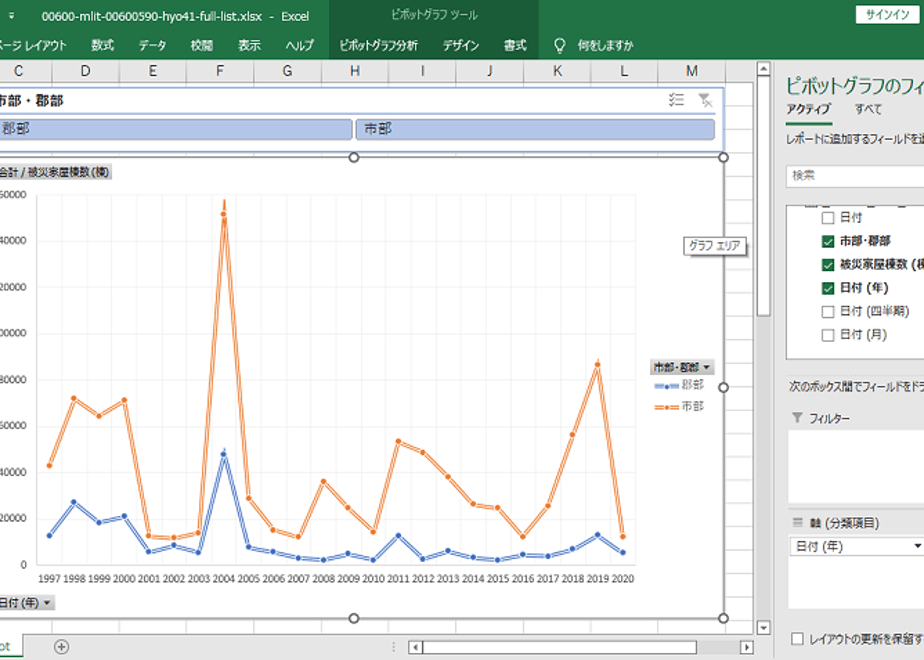
Task: Select 郡部 in the slicer
Action: point(175,129)
